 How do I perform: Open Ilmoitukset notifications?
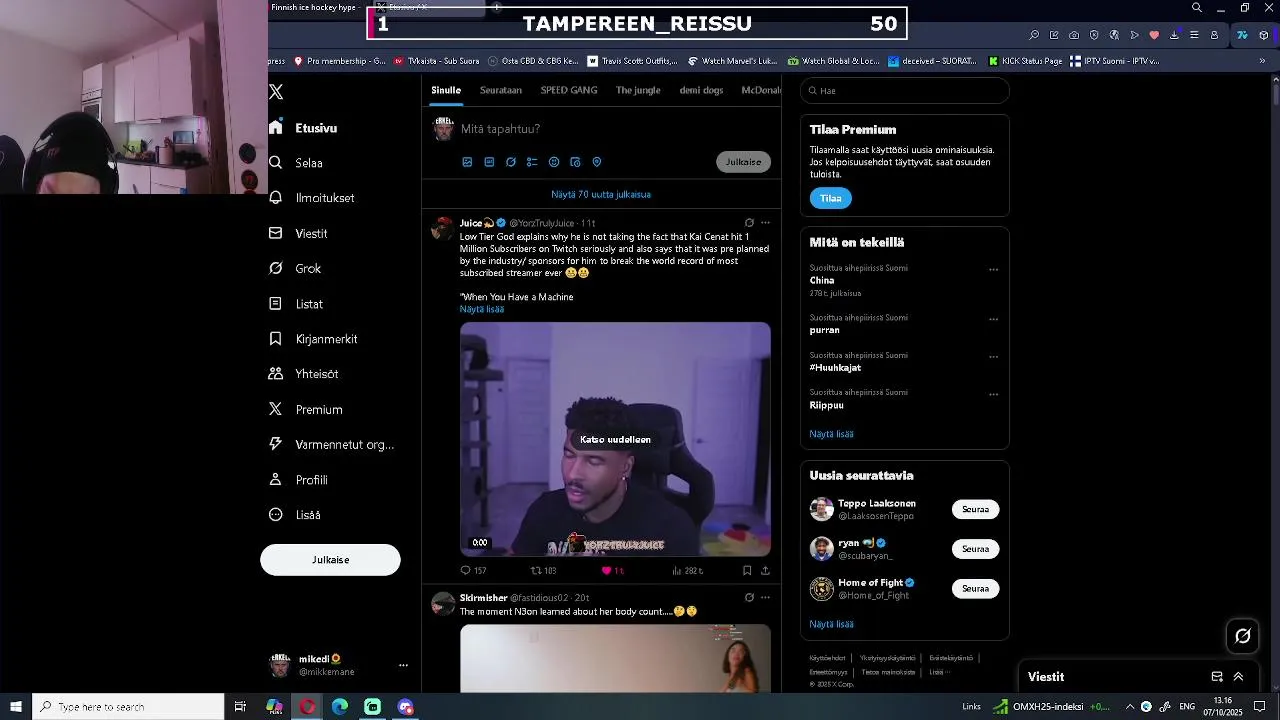pos(312,198)
